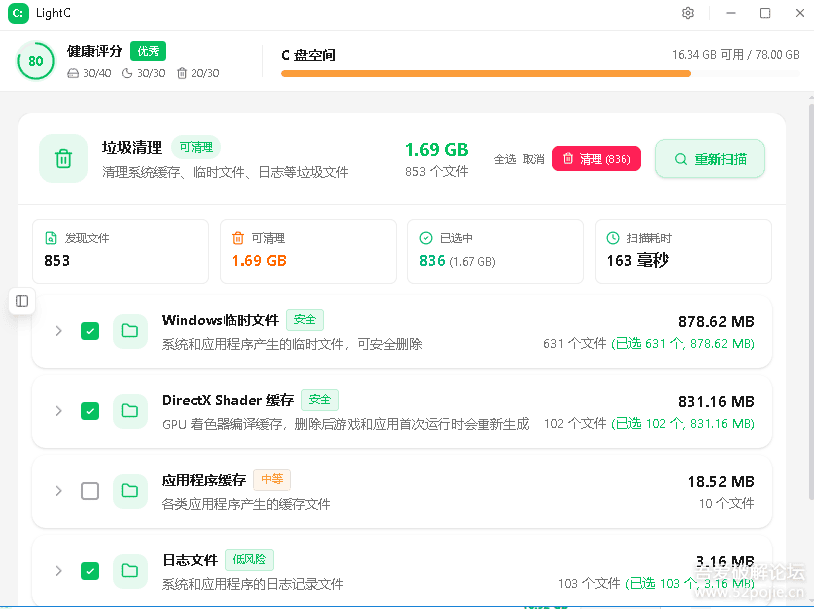Click the folder icon for 应用程序缓存

point(130,491)
